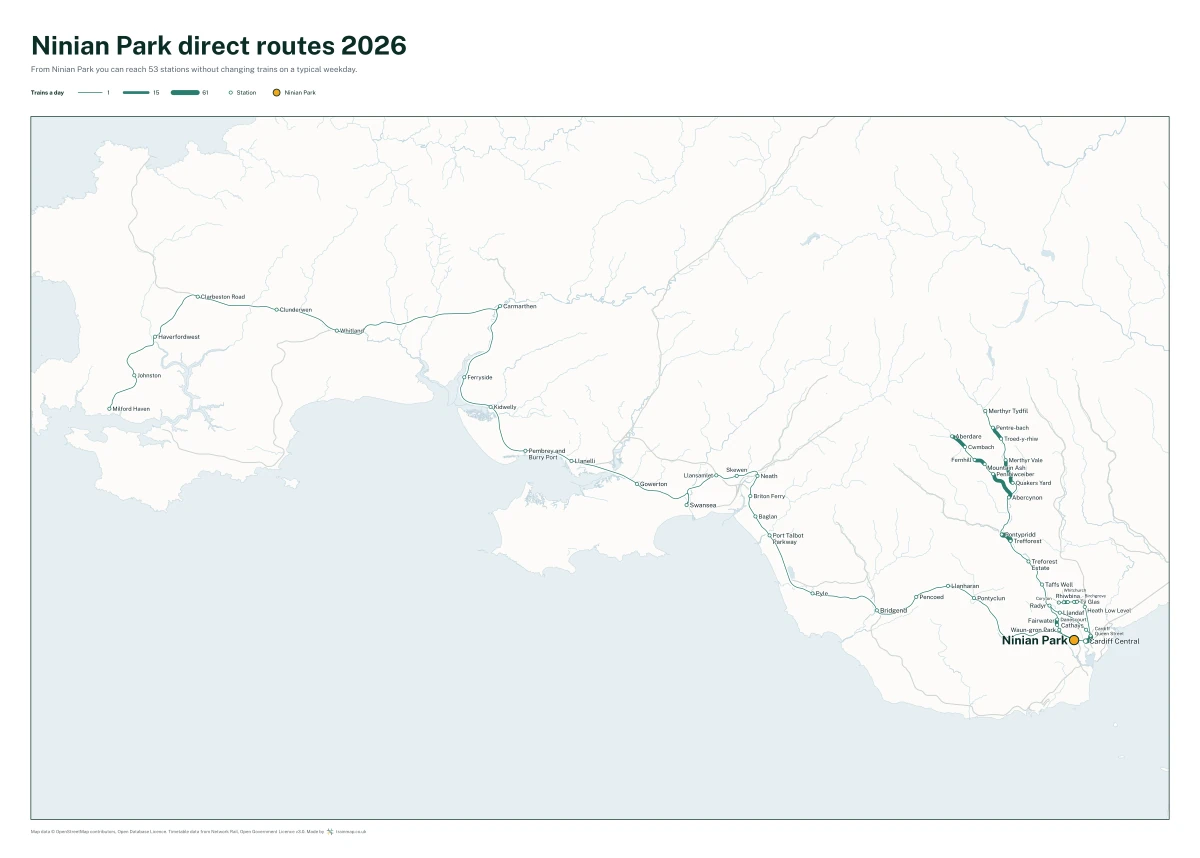The image size is (1200, 858).
Task: Click the large Ninian Park map label
Action: 1034,641
